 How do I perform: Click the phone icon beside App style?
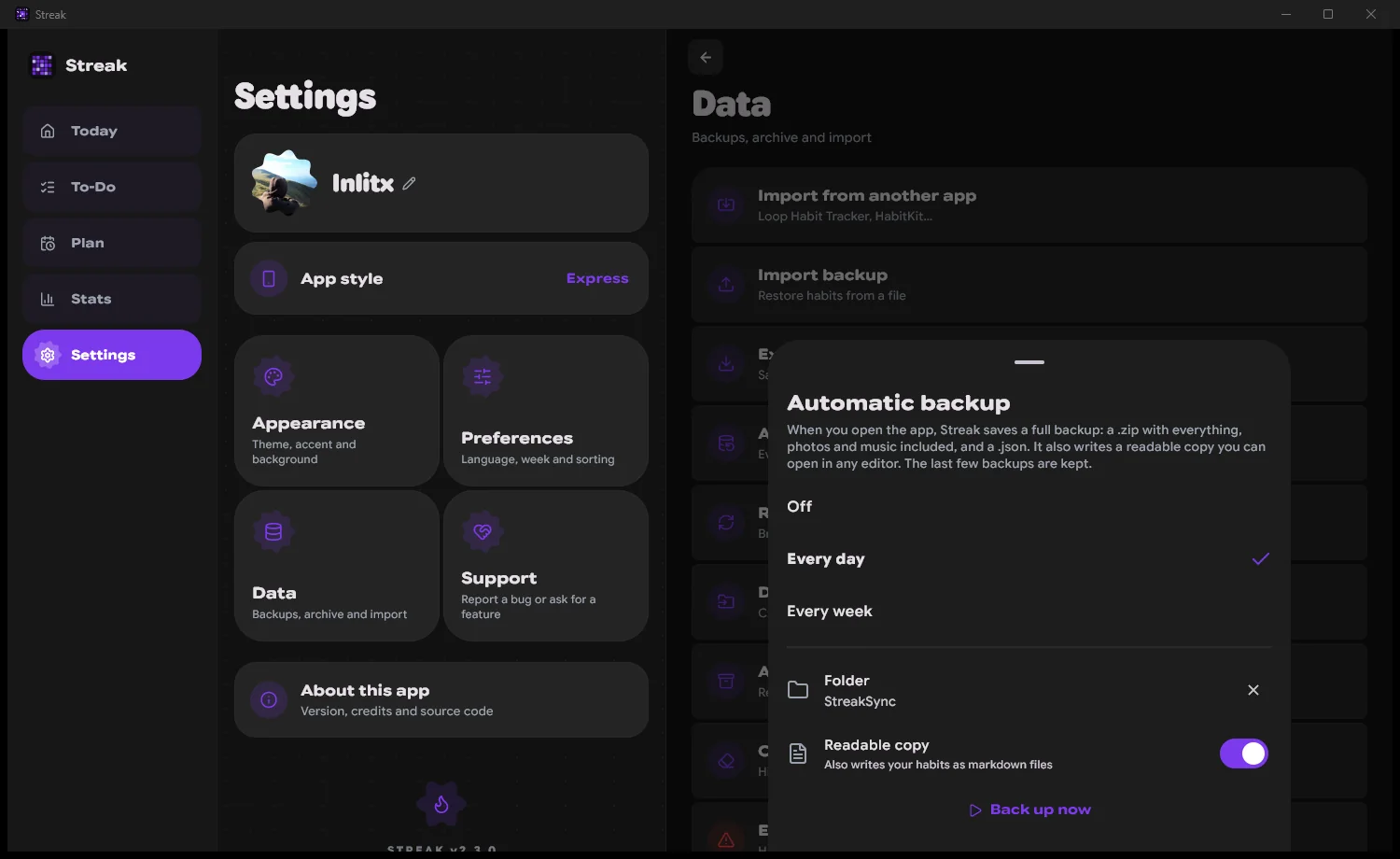click(x=269, y=278)
